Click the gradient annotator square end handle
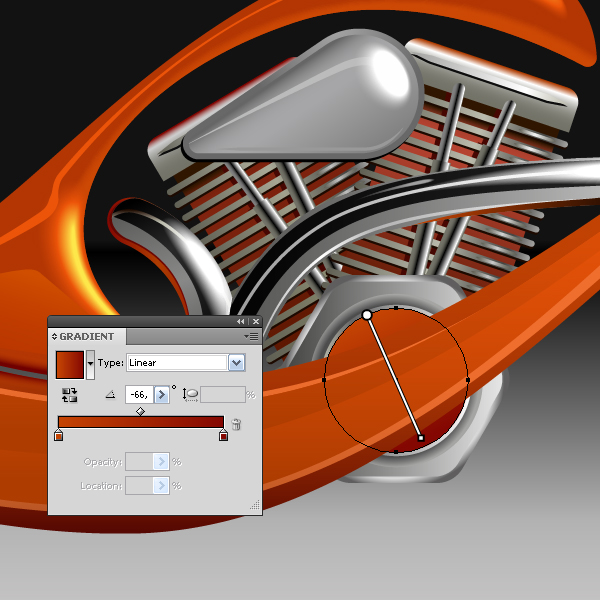Screen dimensions: 600x600 point(421,438)
